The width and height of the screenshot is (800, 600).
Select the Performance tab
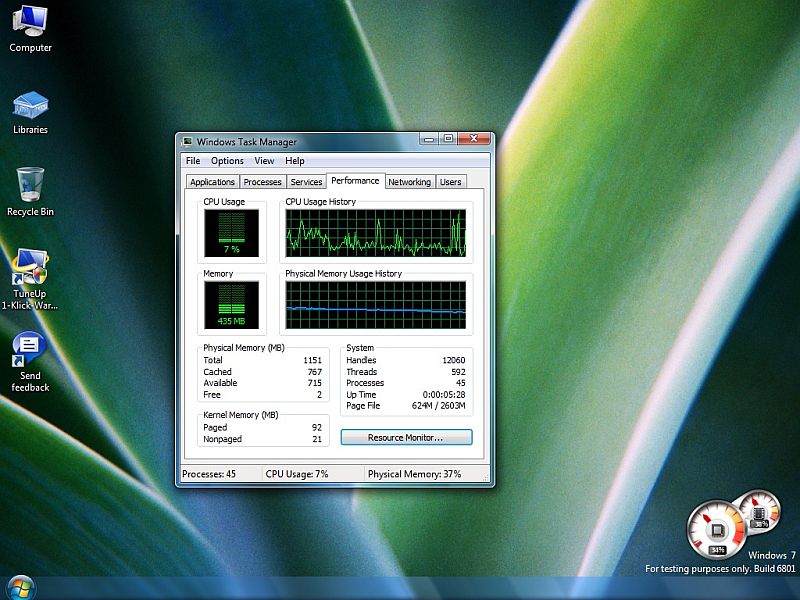(x=355, y=181)
